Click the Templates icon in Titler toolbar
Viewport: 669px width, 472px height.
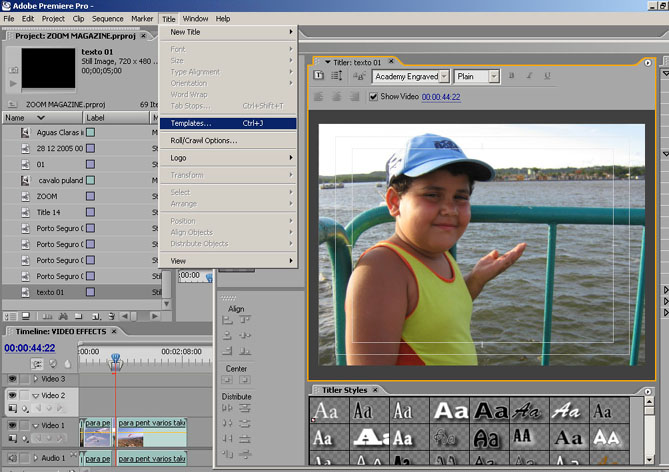[319, 76]
